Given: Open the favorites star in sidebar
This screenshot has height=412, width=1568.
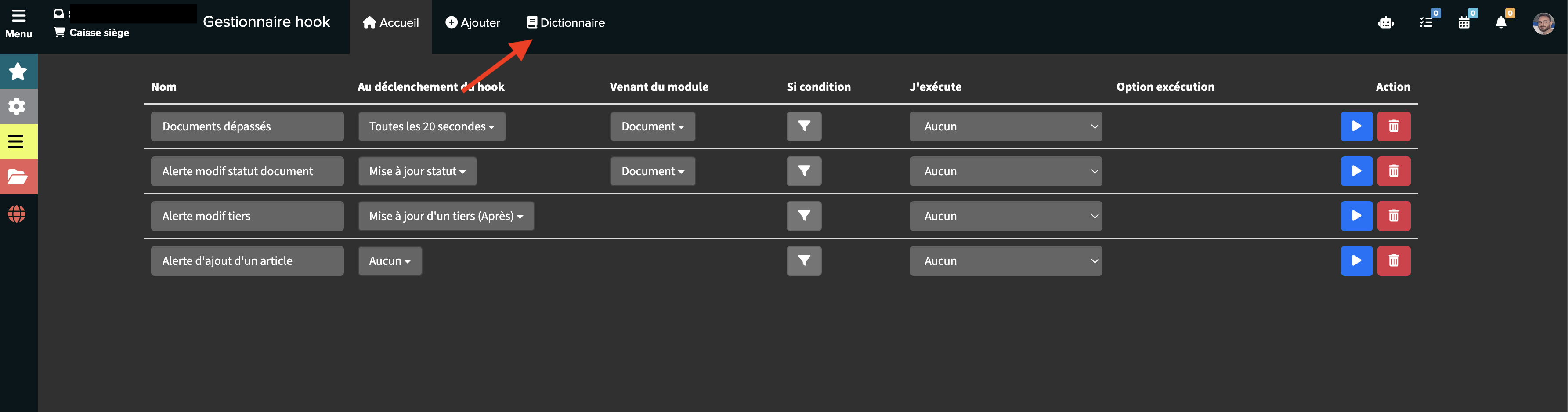Looking at the screenshot, I should pos(18,71).
